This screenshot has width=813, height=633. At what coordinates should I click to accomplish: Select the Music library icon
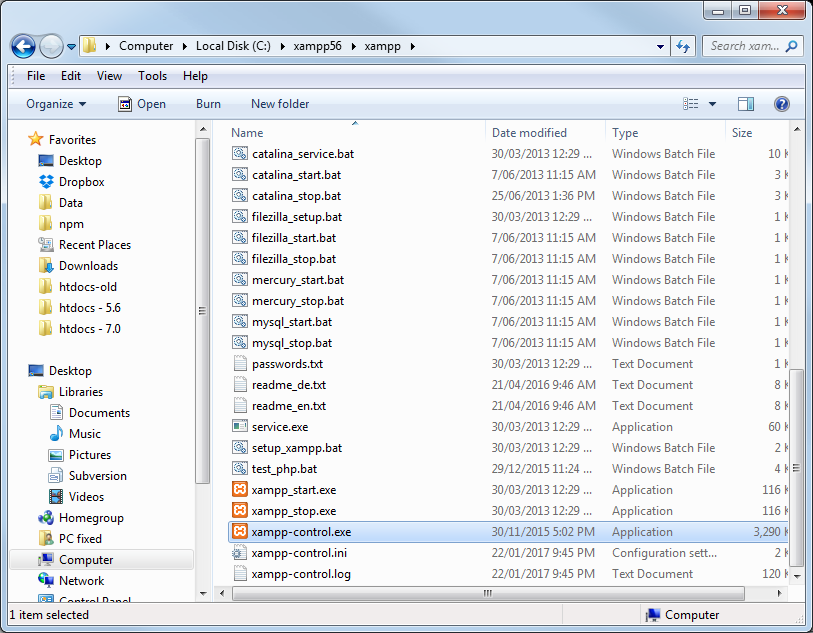[57, 434]
